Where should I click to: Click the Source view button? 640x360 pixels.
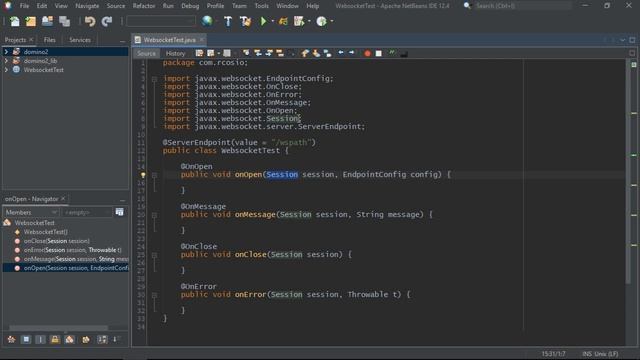[146, 53]
